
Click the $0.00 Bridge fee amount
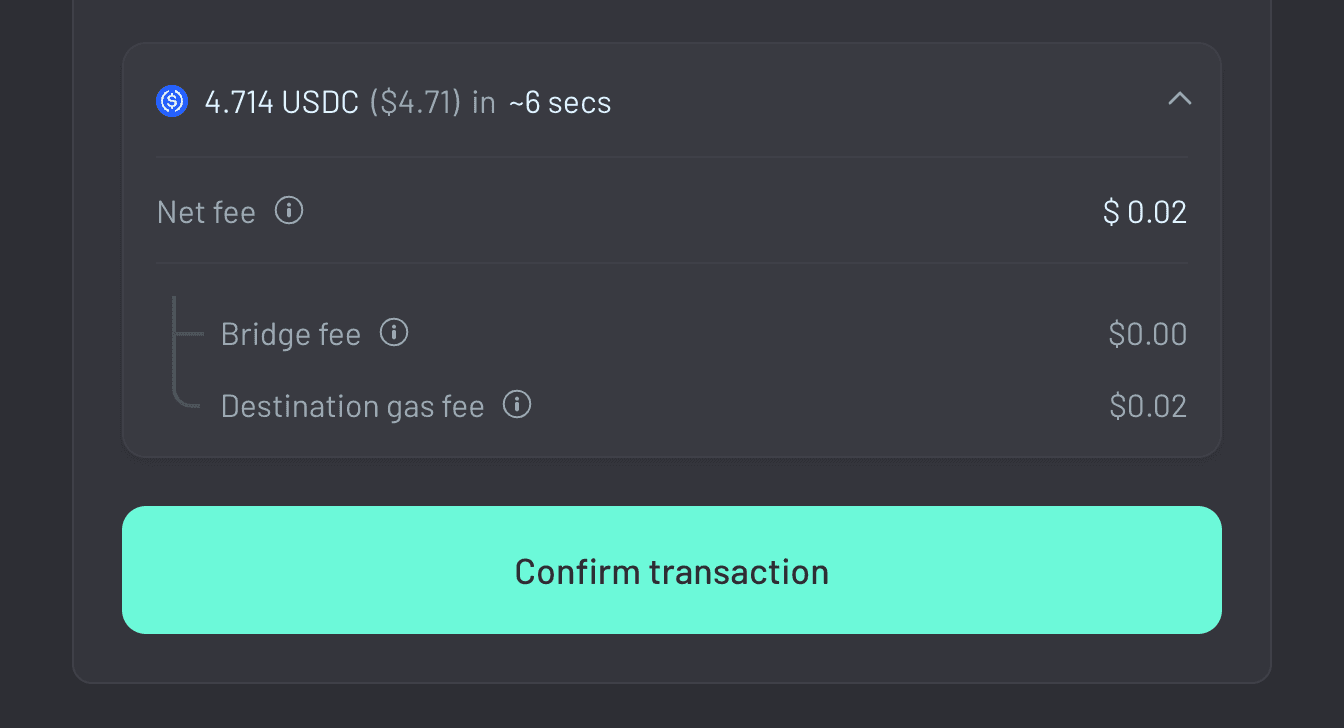(1147, 334)
